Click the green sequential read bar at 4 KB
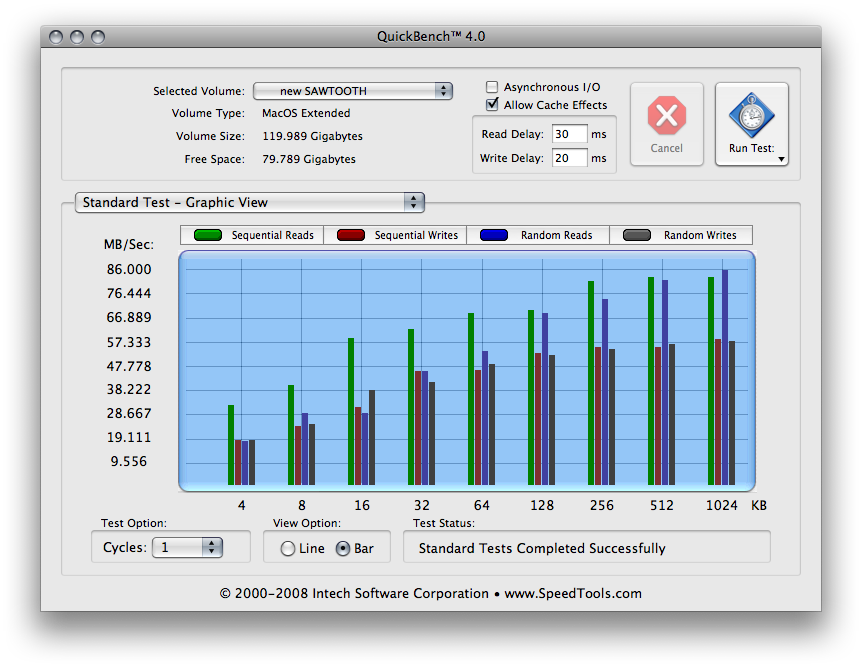862x667 pixels. (x=231, y=445)
